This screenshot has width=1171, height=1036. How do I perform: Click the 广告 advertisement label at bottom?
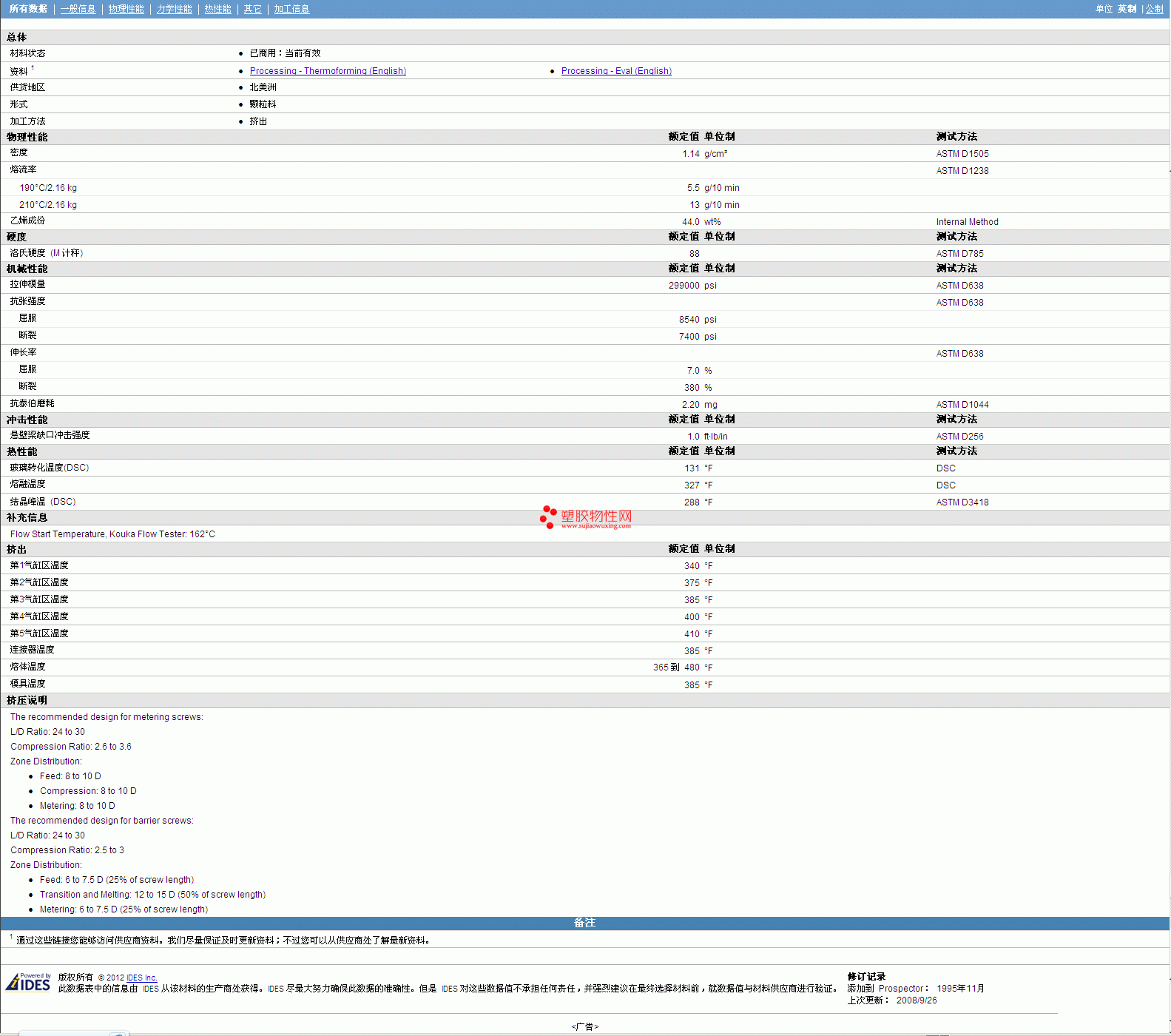(x=584, y=1026)
